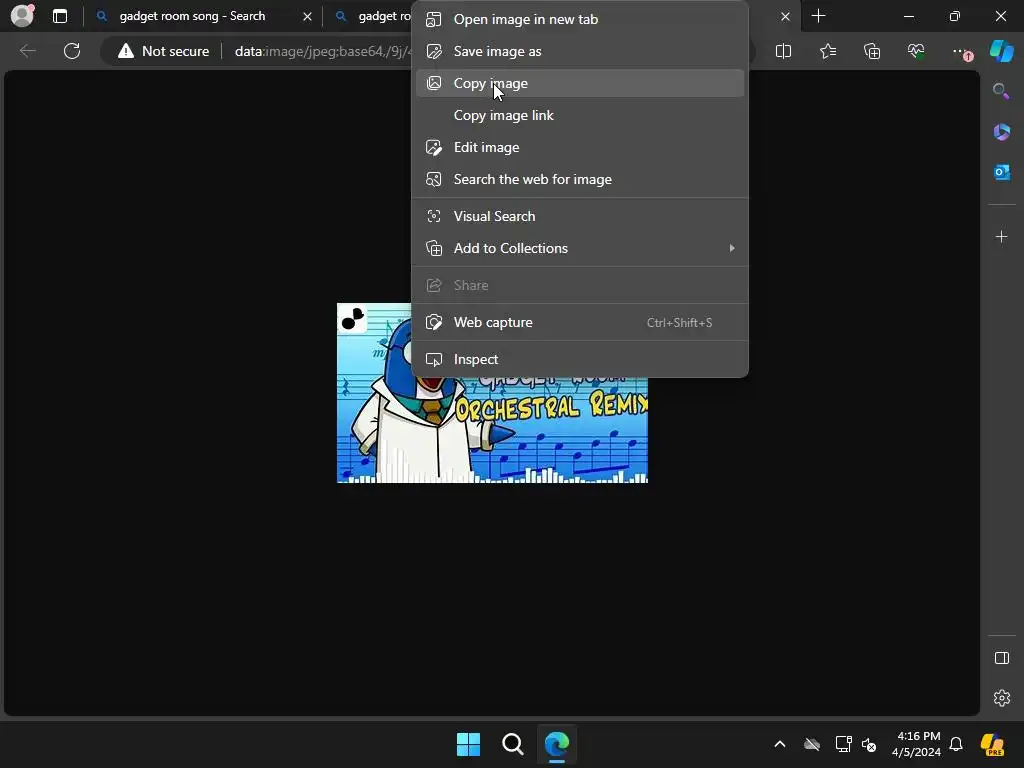Open Copilot preview taskbar icon

coord(993,744)
